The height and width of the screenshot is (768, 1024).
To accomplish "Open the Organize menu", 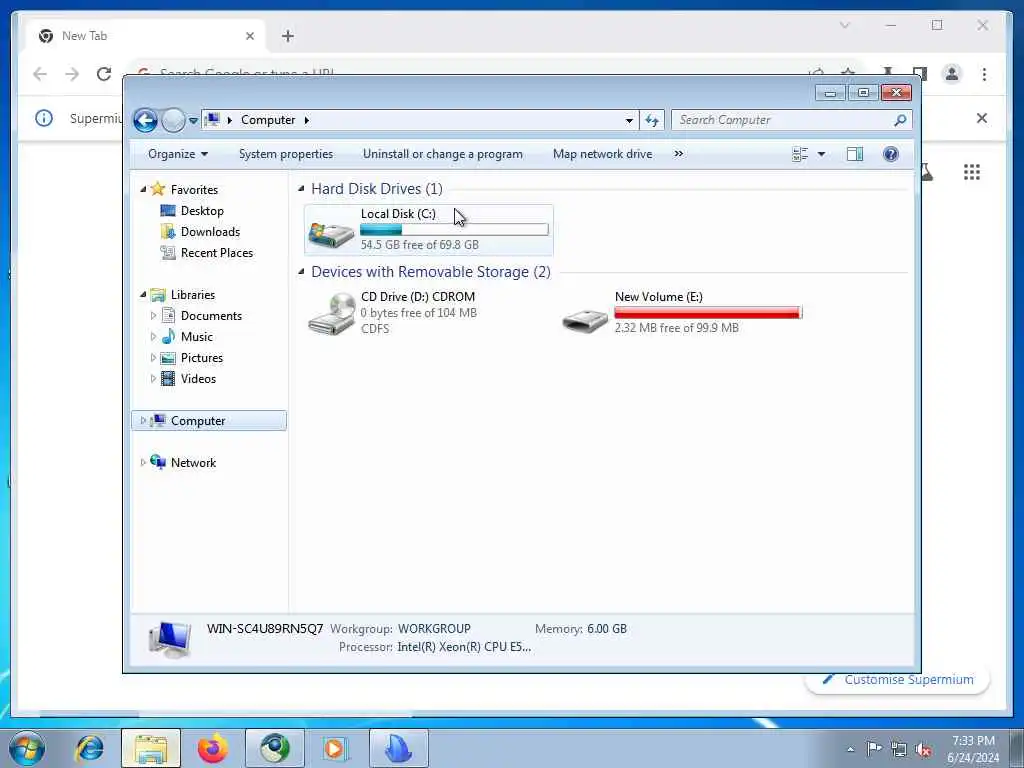I will point(178,154).
